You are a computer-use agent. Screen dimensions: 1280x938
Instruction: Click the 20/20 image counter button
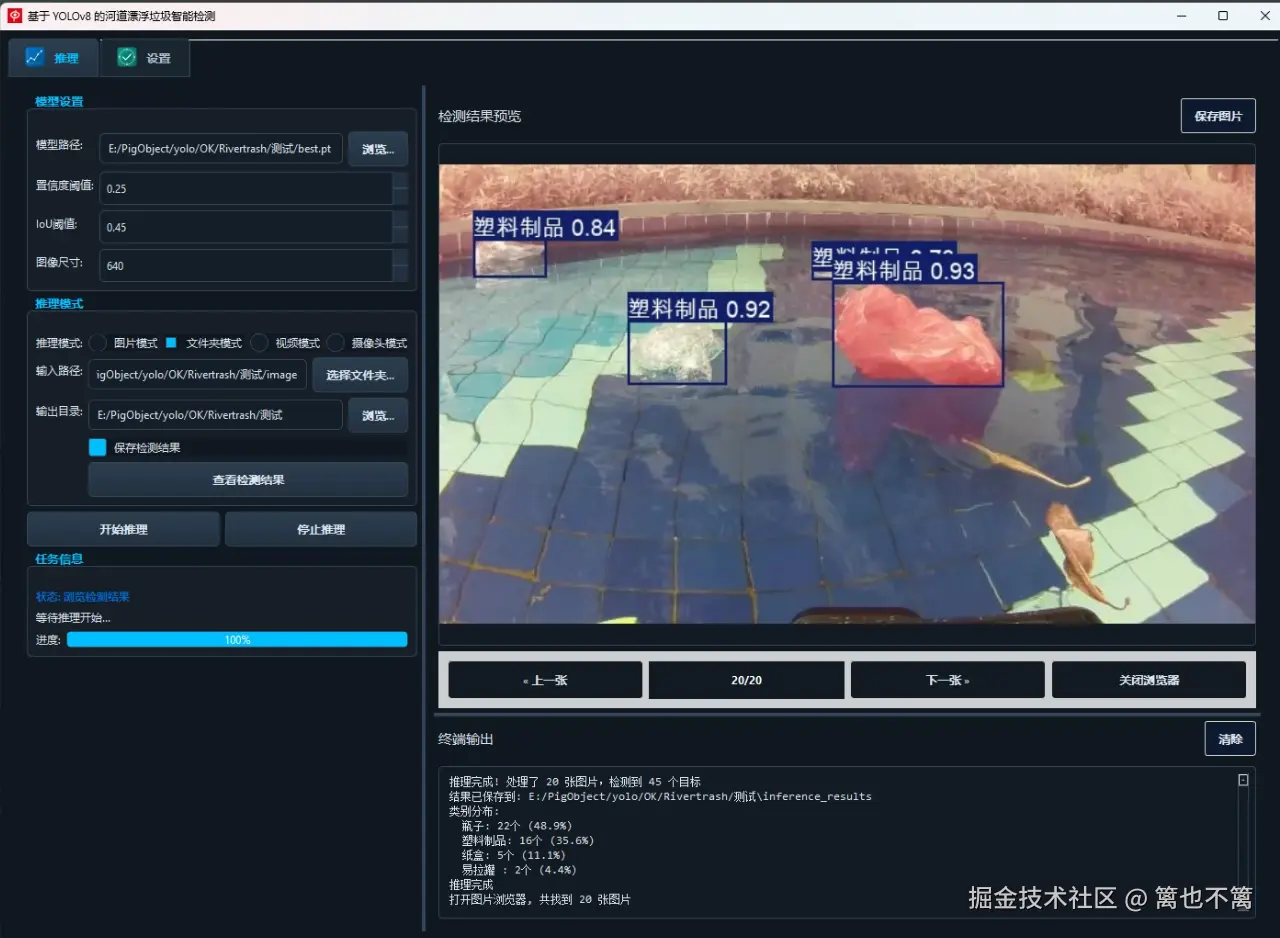pos(746,680)
